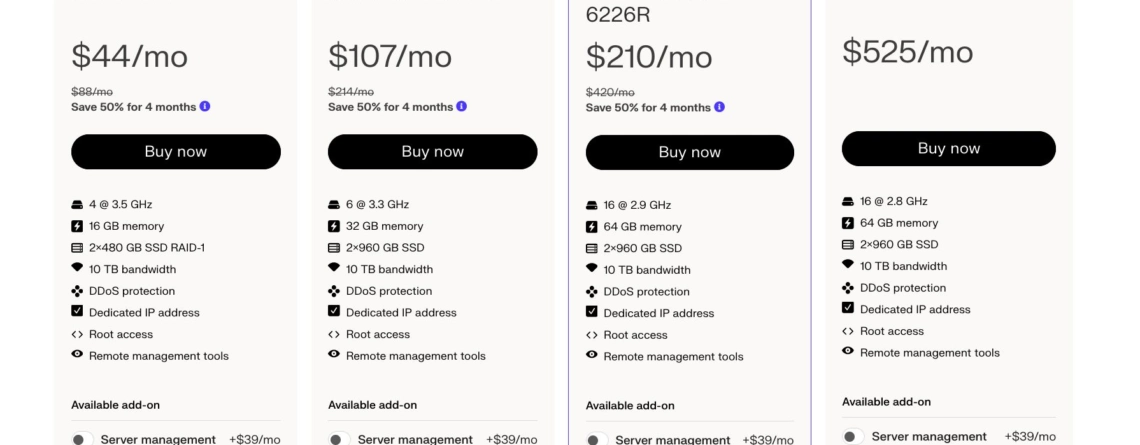Click Dedicated IP address checkbox icon in $210/mo plan
Screen dimensions: 1140x445
click(592, 312)
